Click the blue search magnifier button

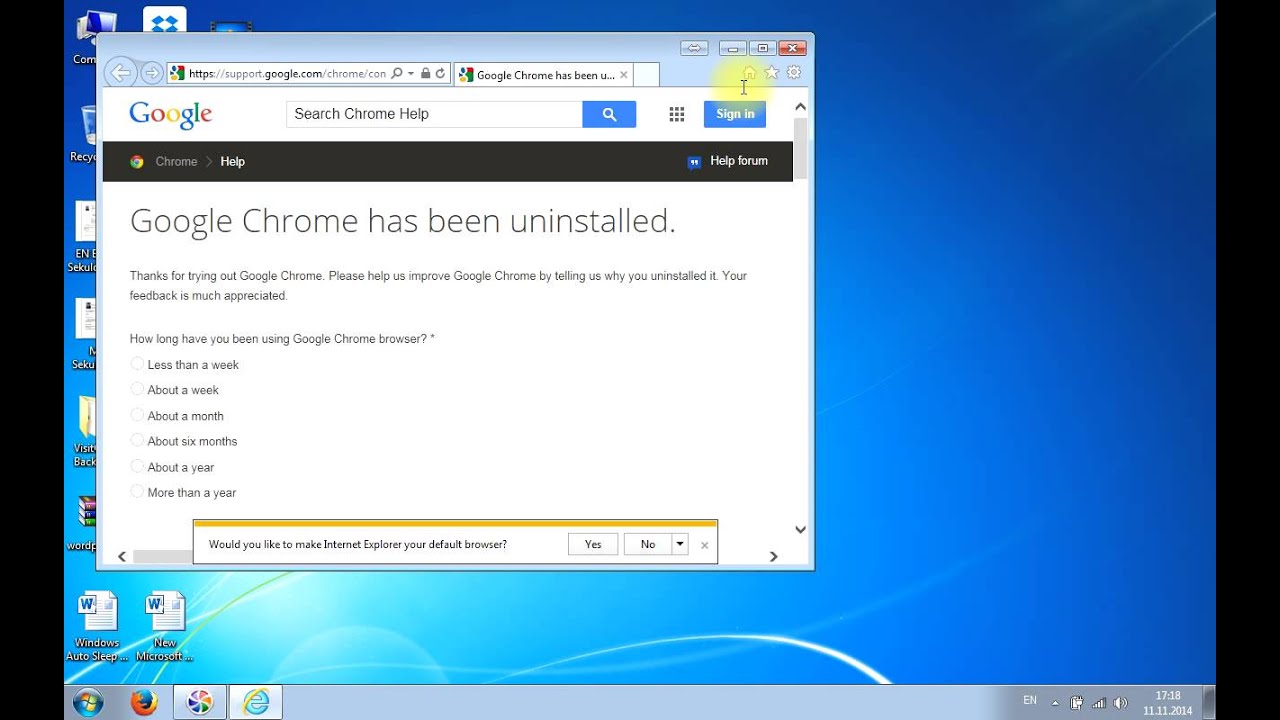point(609,114)
